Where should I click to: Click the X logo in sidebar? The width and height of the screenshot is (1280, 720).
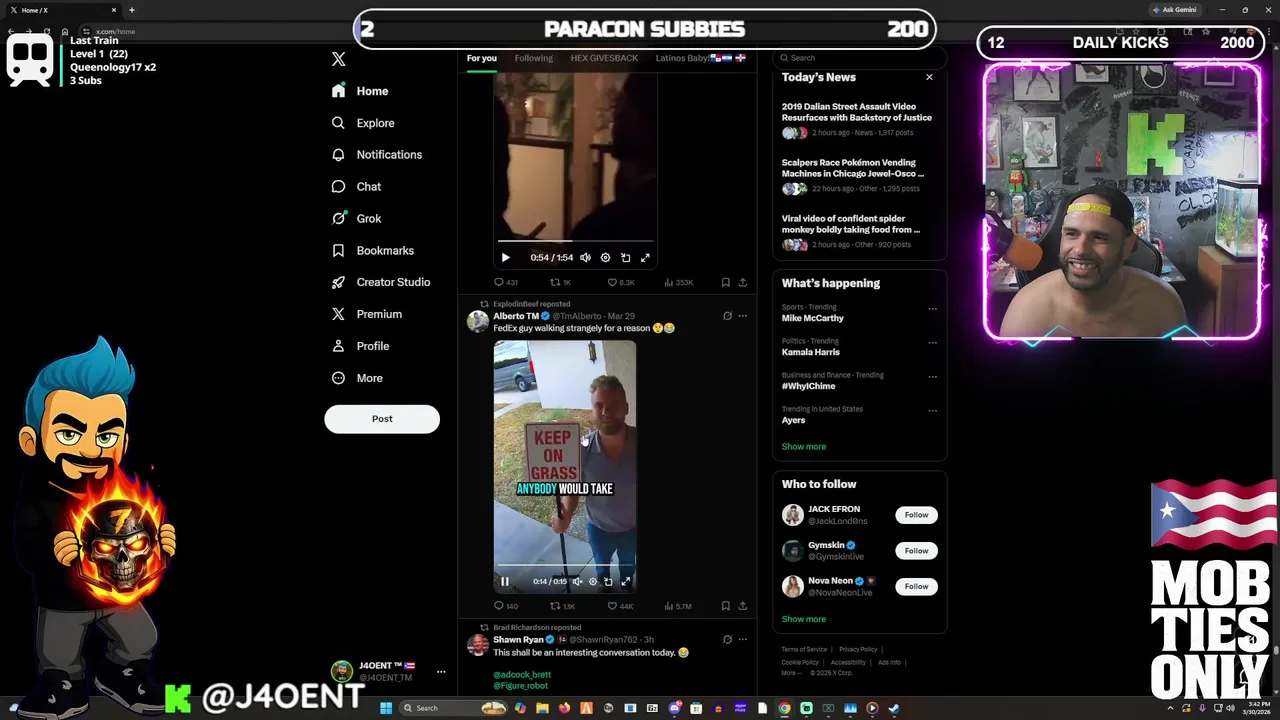(338, 59)
